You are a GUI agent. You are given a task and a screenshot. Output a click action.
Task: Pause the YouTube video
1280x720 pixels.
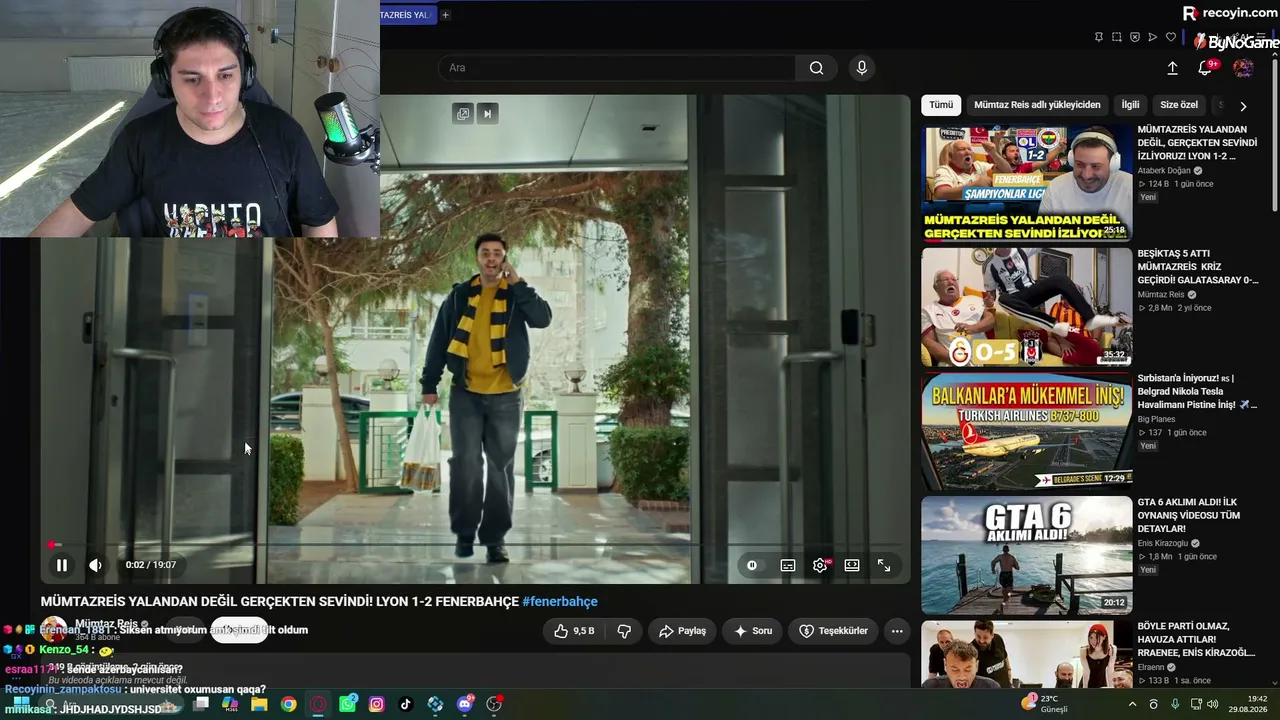[x=62, y=565]
